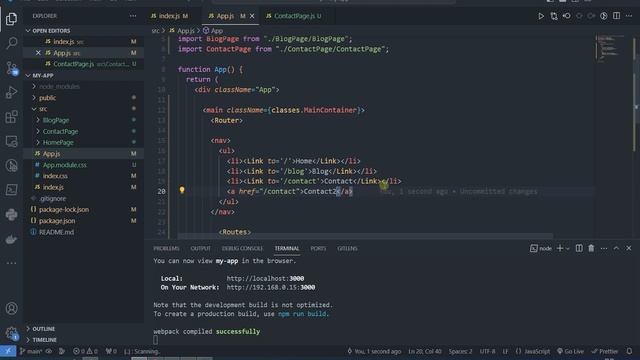The height and width of the screenshot is (360, 640).
Task: Close the terminal panel
Action: pos(629,248)
